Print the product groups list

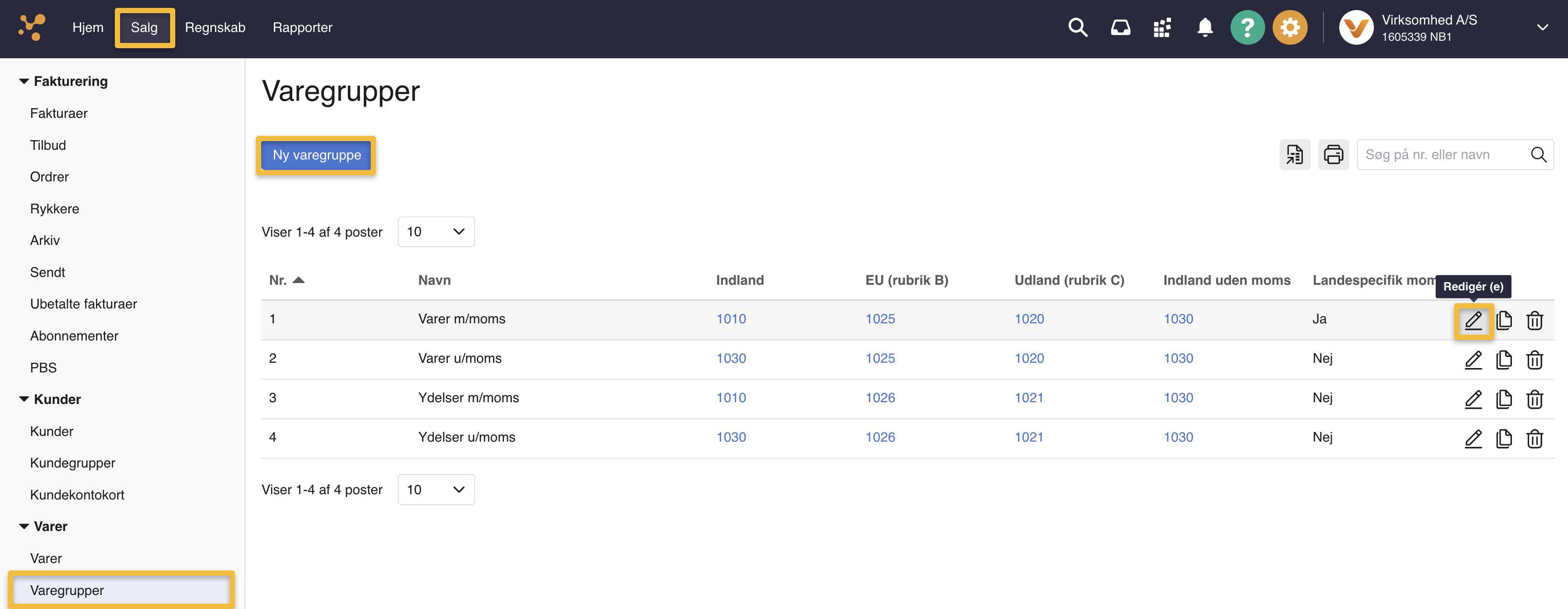[x=1333, y=155]
